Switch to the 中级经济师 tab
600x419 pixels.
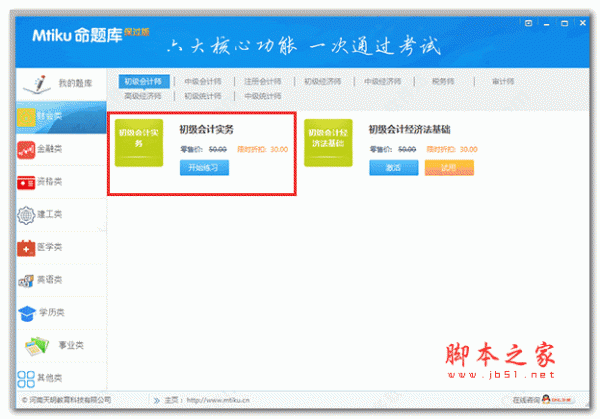point(383,82)
